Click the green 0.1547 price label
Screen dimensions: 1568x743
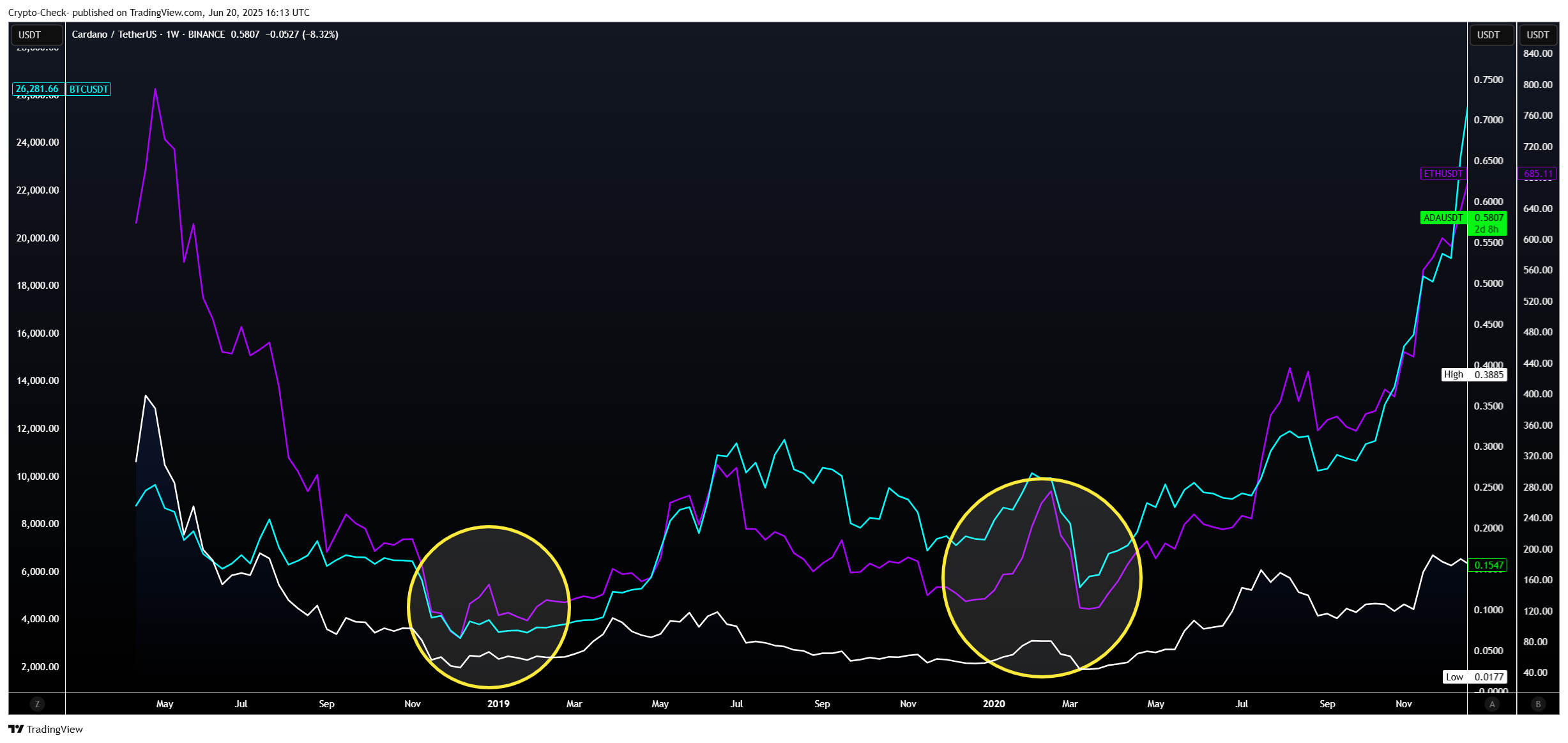coord(1488,565)
